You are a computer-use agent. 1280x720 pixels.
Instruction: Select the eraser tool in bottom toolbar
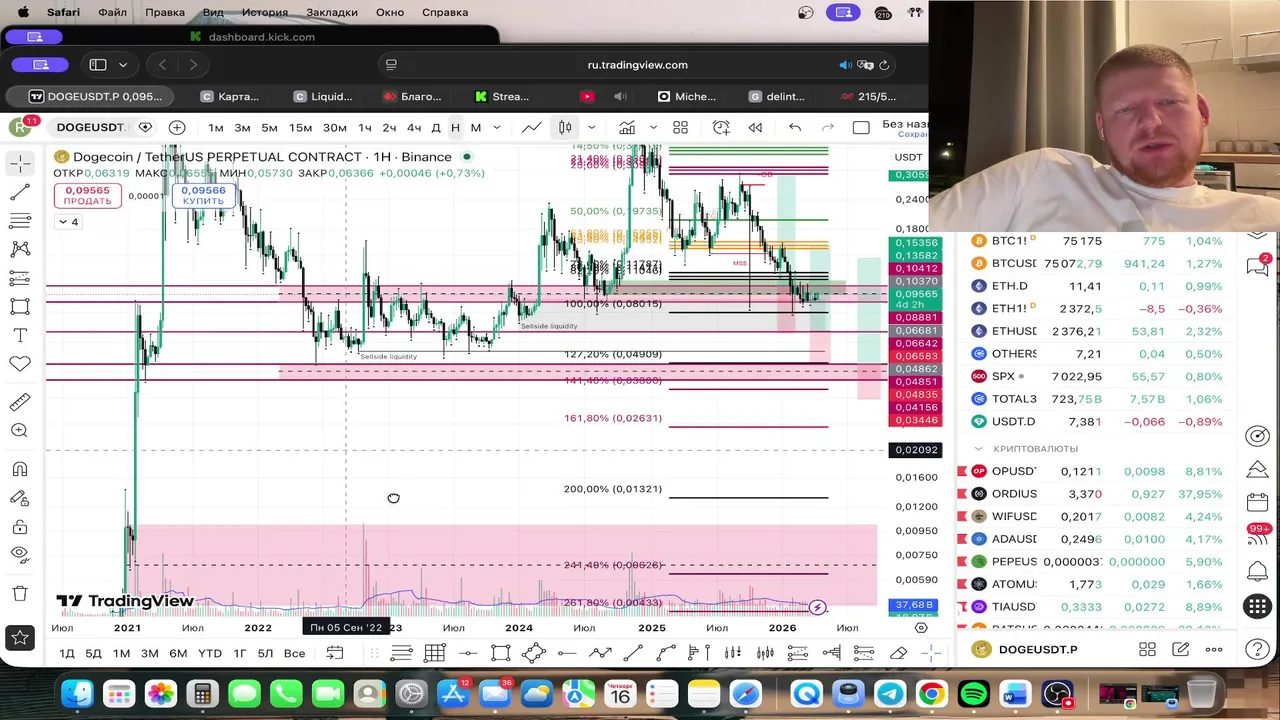898,653
